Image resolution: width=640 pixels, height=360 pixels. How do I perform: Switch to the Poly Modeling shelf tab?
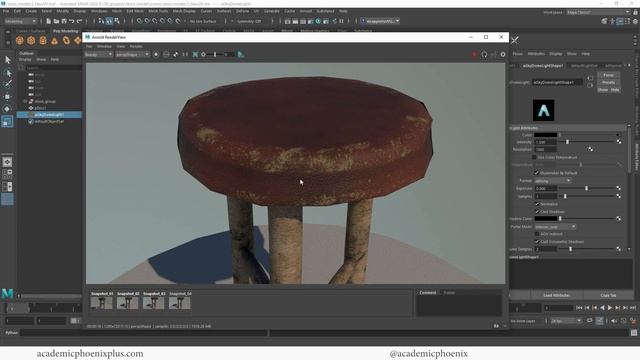point(65,31)
